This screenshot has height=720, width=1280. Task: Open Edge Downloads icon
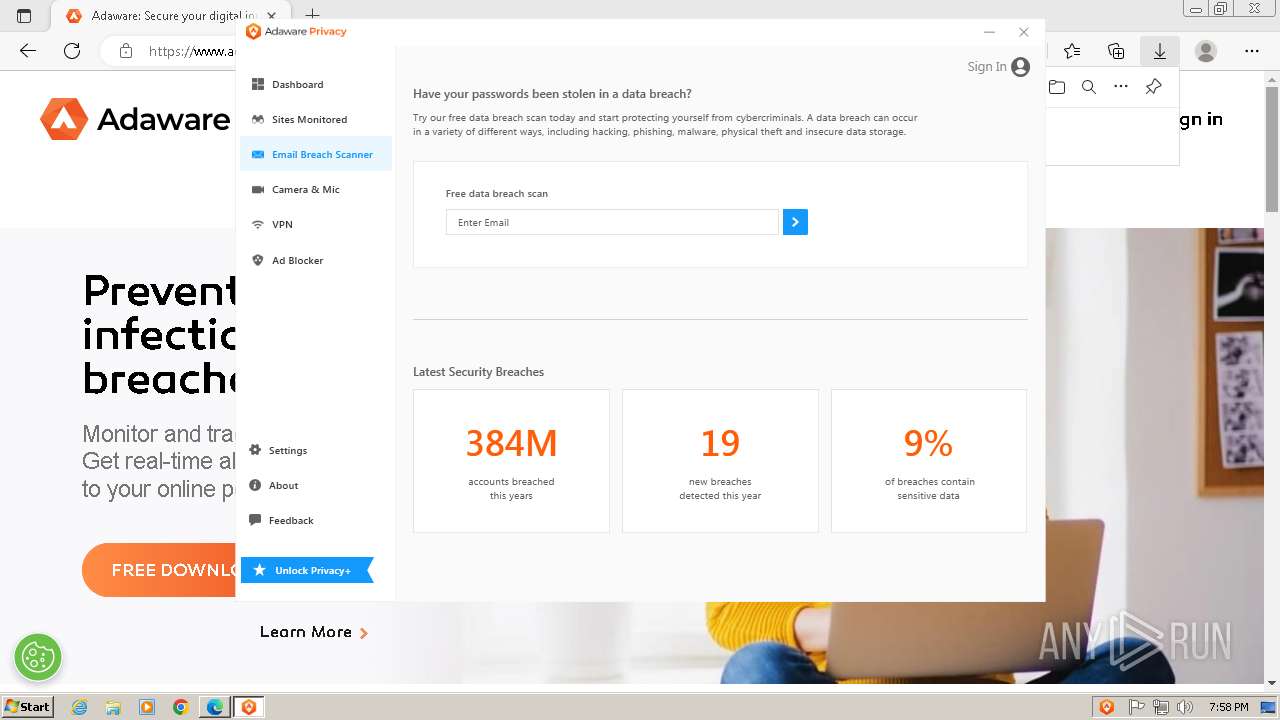coord(1160,51)
